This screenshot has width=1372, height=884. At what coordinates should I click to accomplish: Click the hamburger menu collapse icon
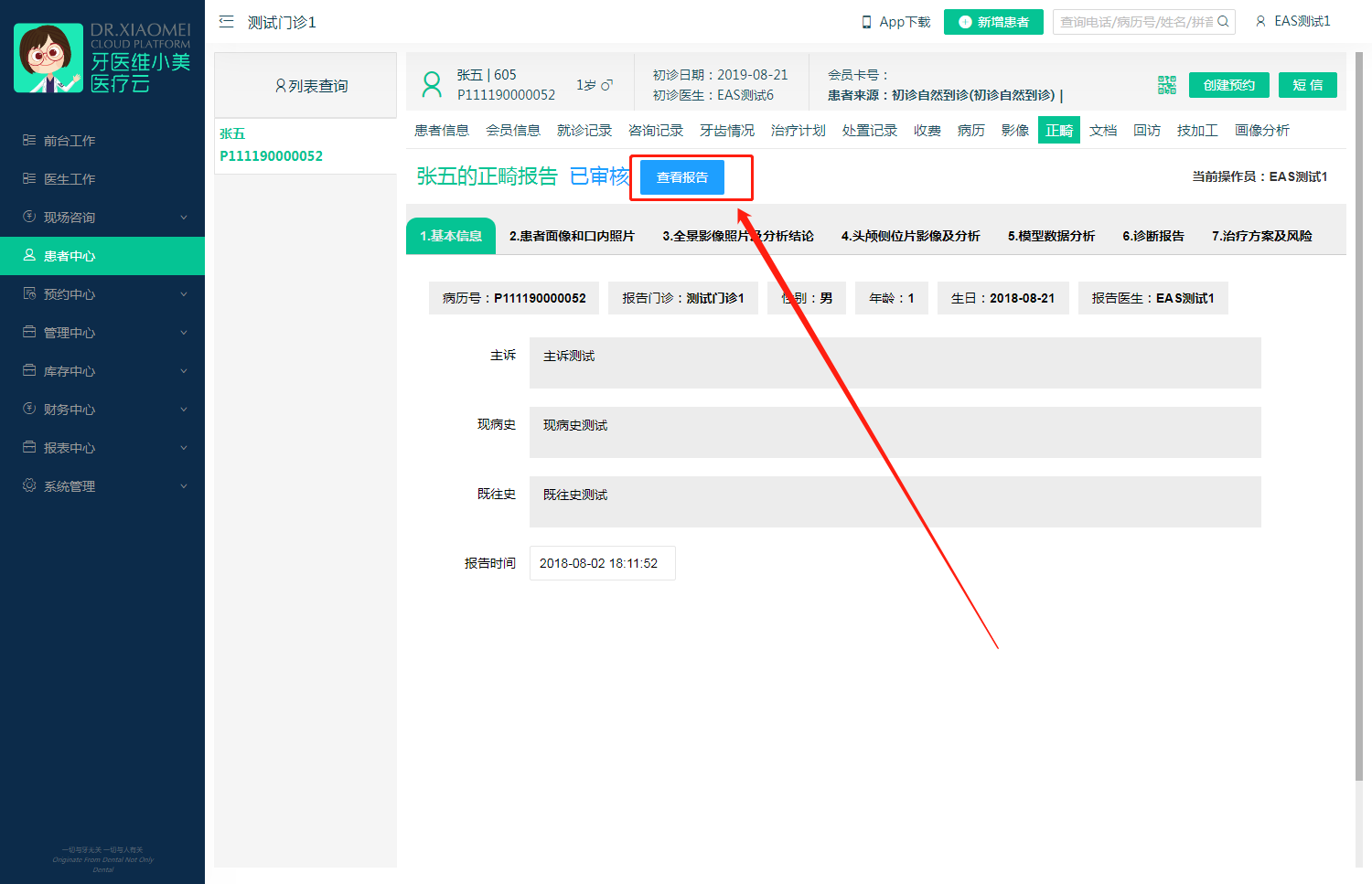pyautogui.click(x=227, y=22)
